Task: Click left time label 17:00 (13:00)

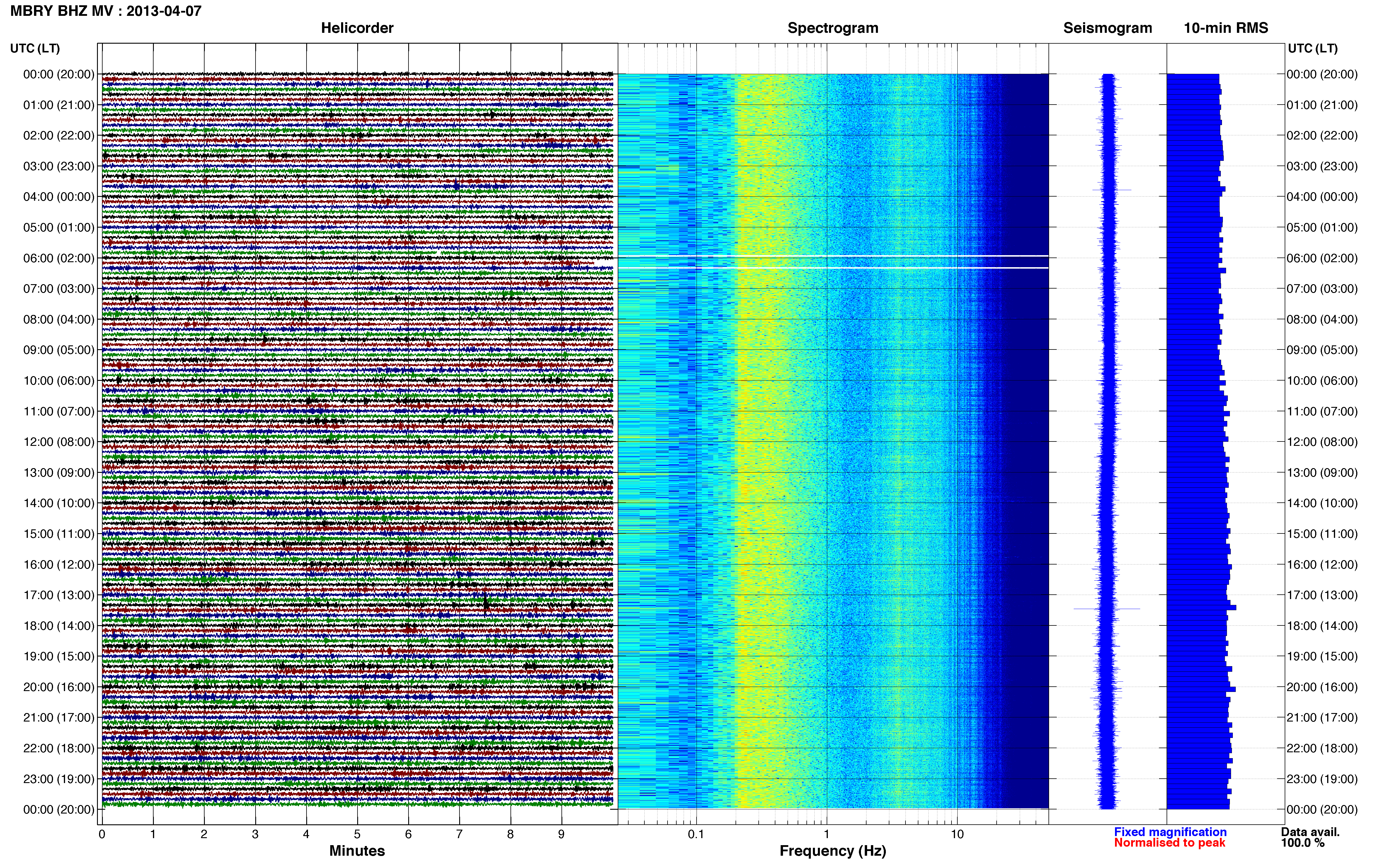Action: (59, 595)
